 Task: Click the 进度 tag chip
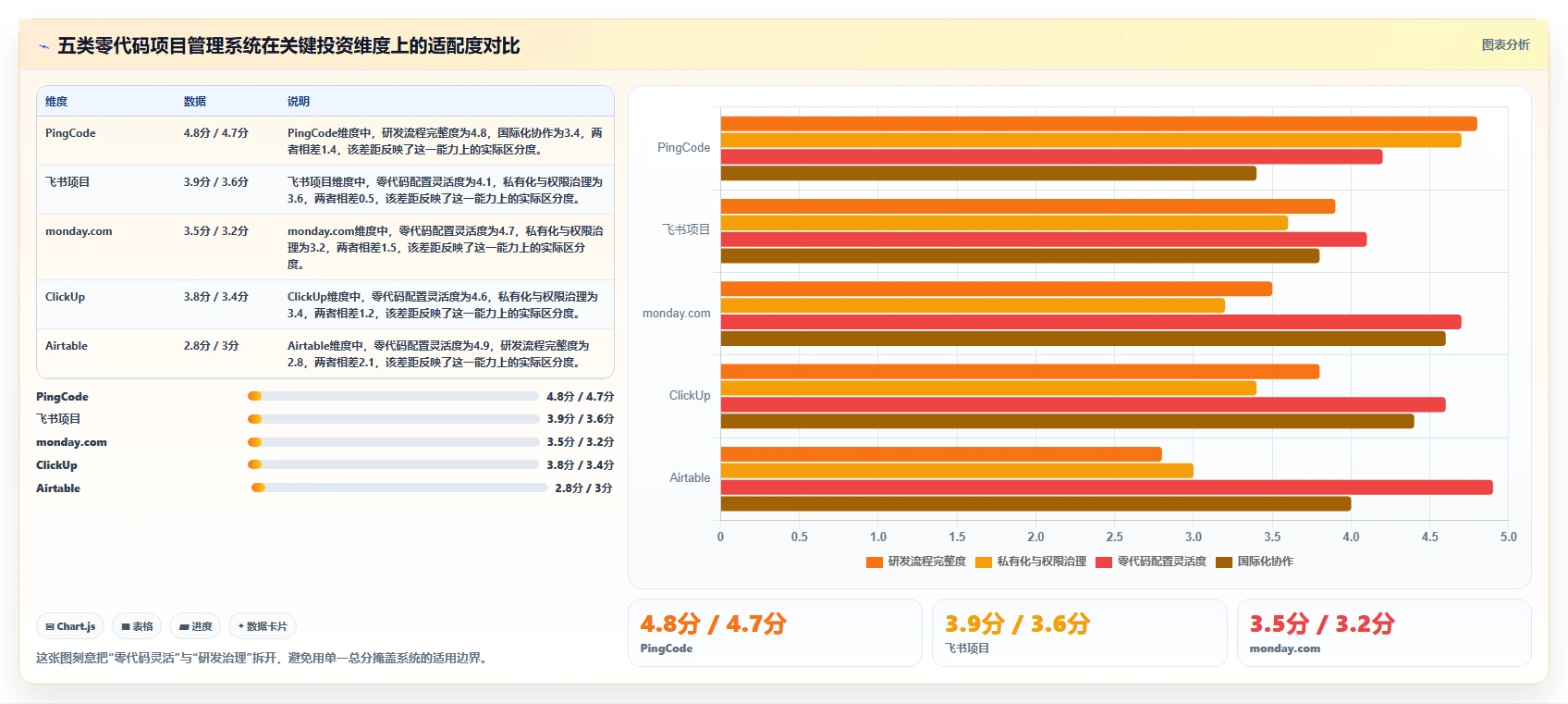[x=196, y=626]
